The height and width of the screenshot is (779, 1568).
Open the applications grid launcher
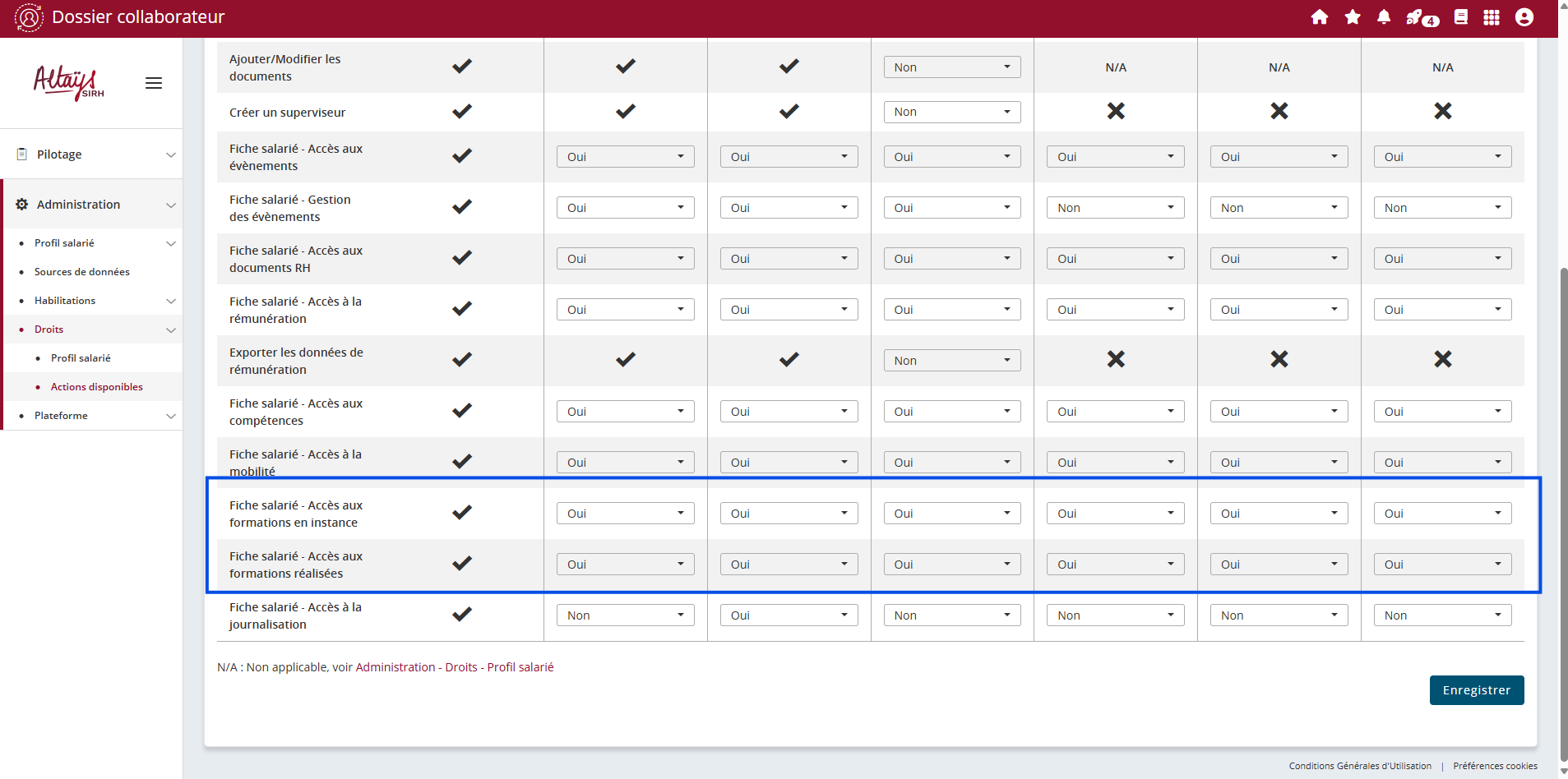click(1492, 17)
